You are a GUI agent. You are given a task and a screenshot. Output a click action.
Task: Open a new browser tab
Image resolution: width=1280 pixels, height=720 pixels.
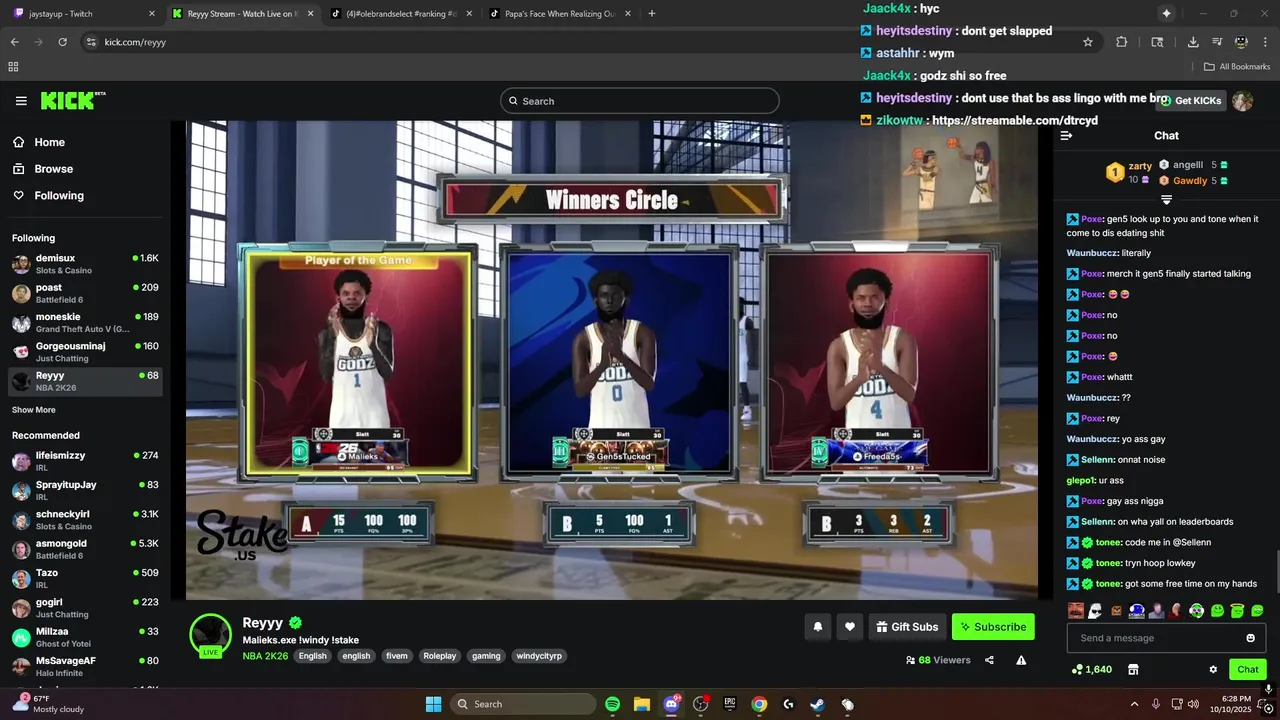[x=652, y=14]
